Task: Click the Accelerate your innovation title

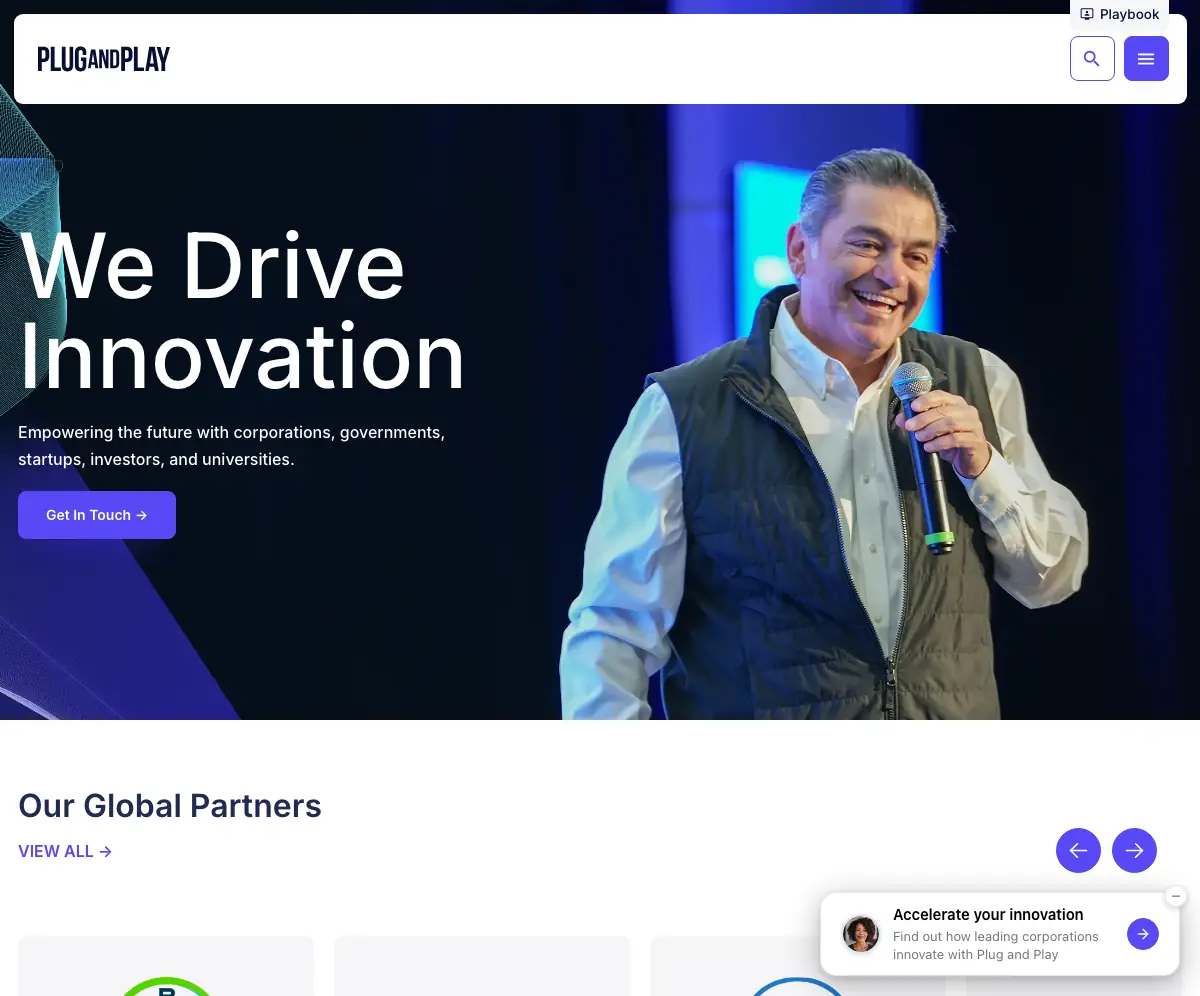Action: click(988, 914)
